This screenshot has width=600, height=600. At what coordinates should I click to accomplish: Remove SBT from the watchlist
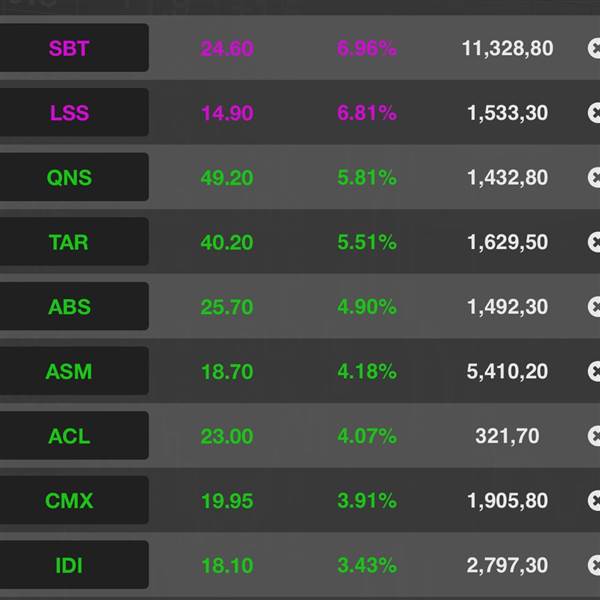(x=594, y=48)
